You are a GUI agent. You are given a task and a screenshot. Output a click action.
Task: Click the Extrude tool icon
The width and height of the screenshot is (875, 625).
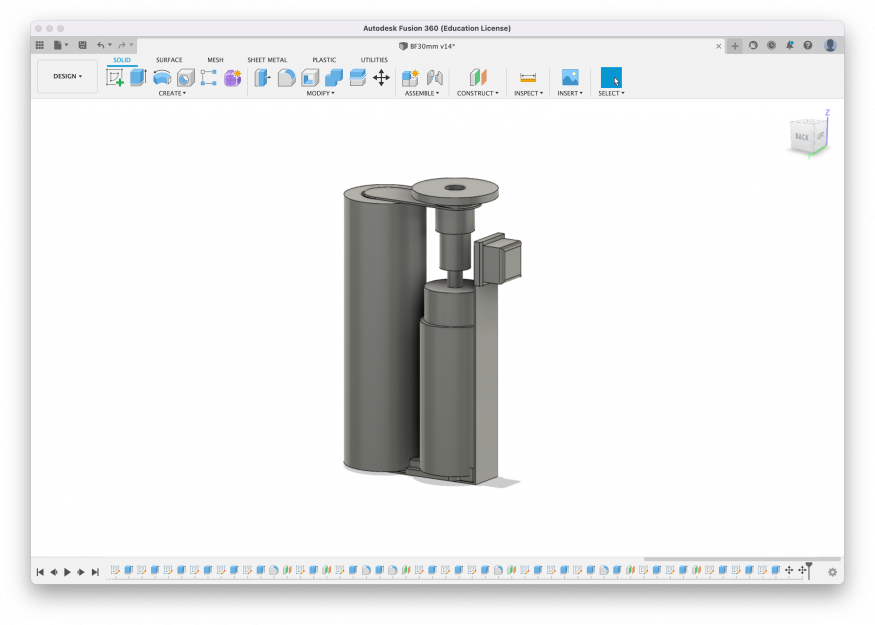138,77
